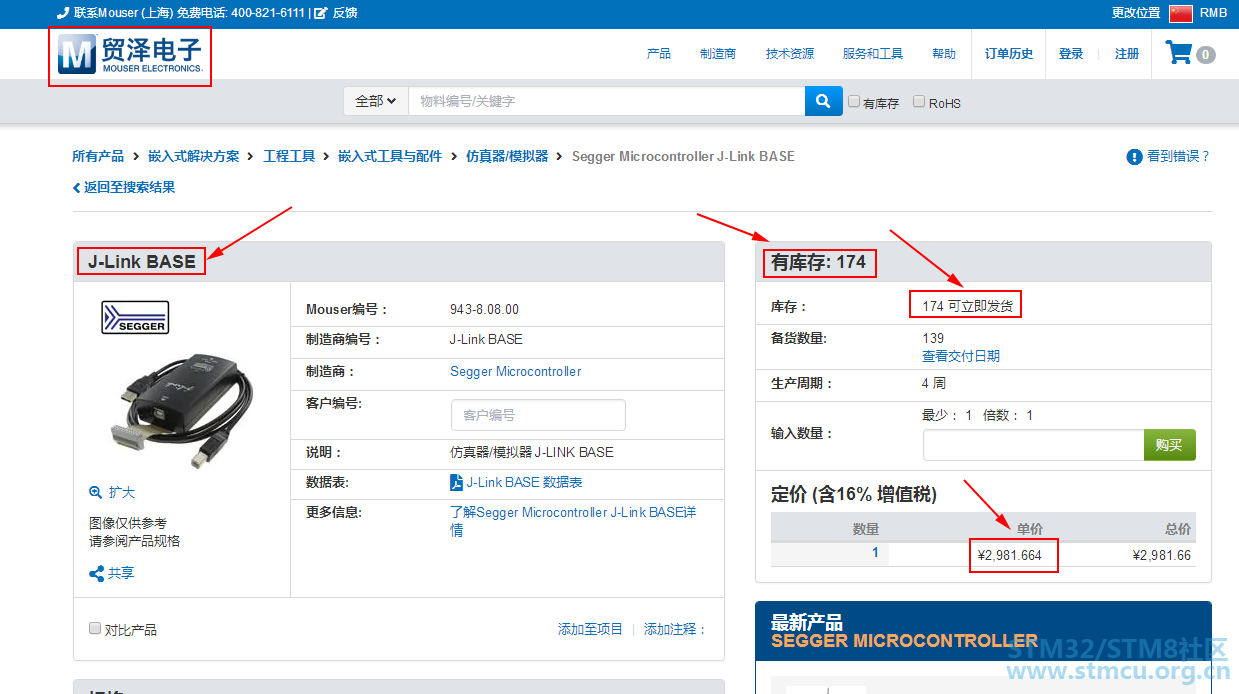This screenshot has height=694, width=1239.
Task: Click the enlarge magnifier icon
Action: [96, 492]
